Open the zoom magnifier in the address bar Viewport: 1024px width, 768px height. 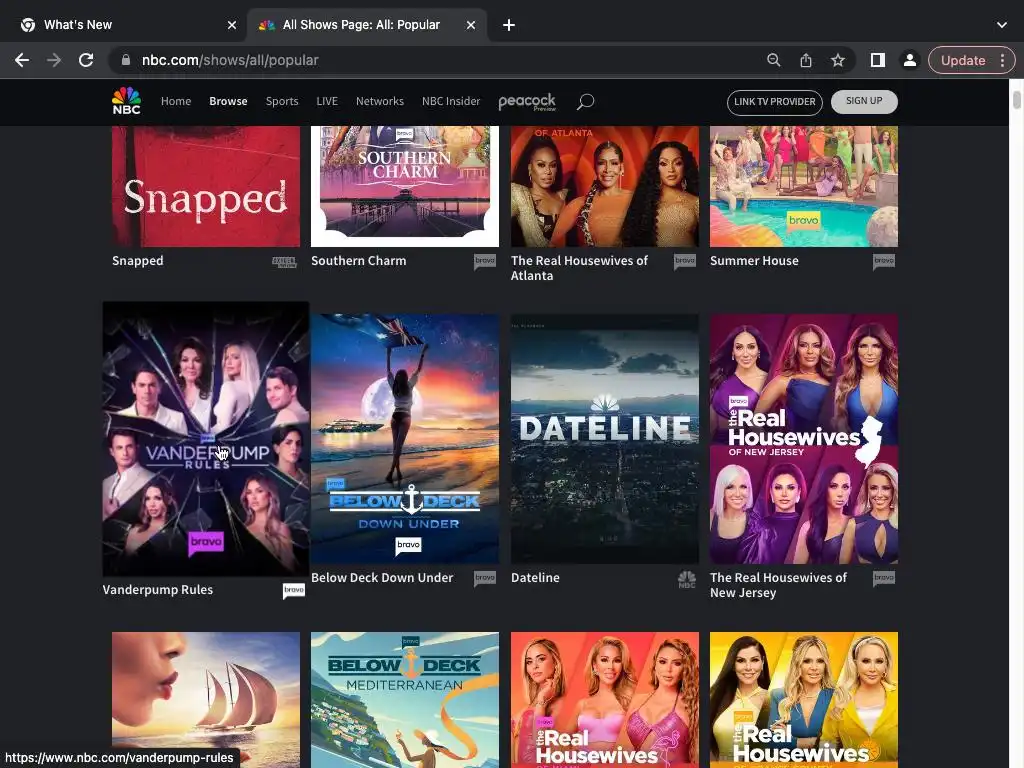click(774, 60)
